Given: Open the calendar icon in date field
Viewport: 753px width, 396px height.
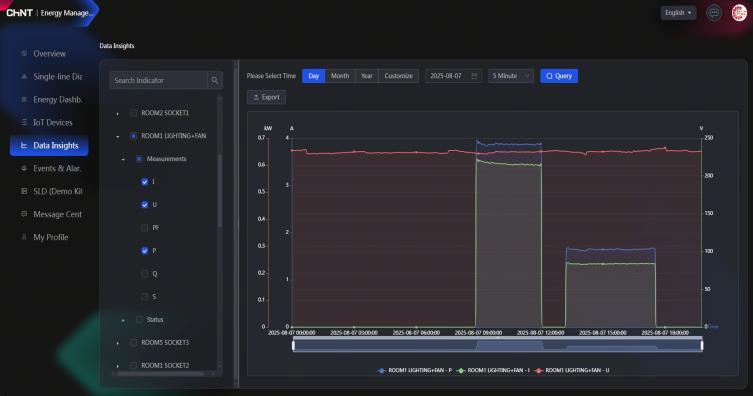Looking at the screenshot, I should (x=474, y=76).
